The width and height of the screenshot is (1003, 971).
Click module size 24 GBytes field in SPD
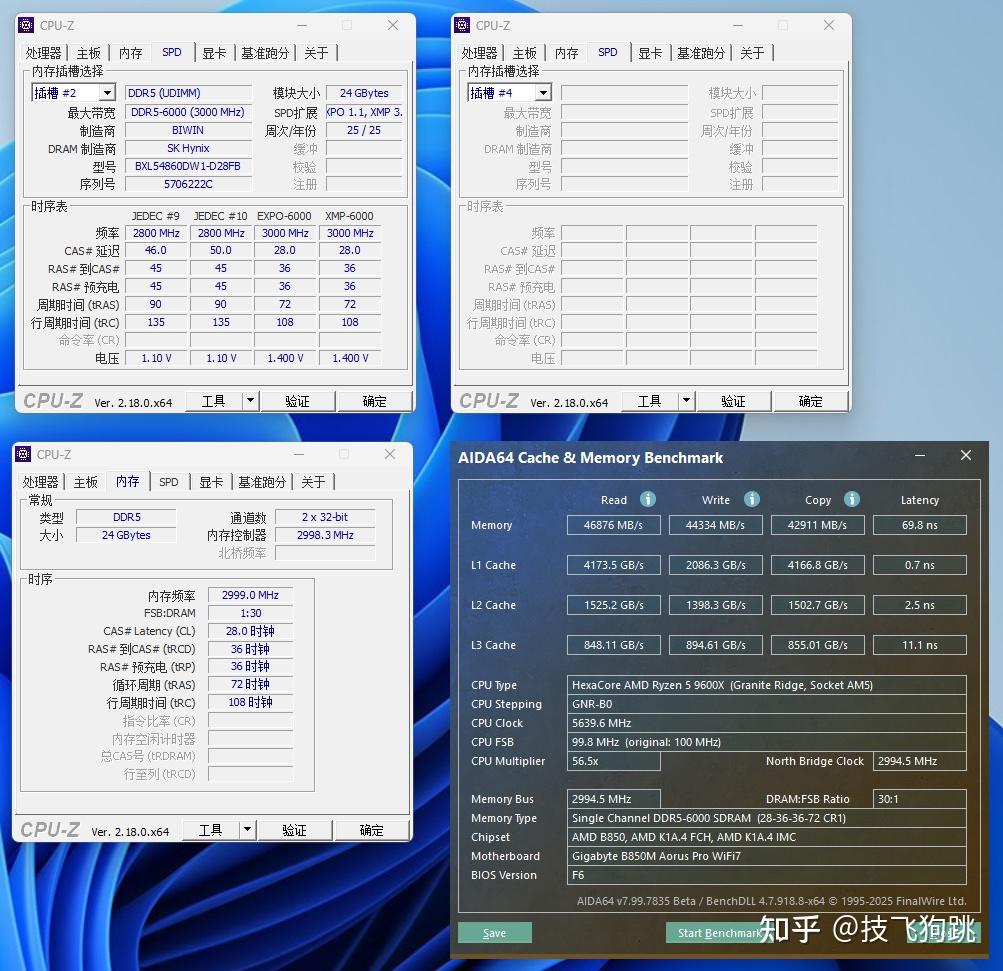coord(364,93)
